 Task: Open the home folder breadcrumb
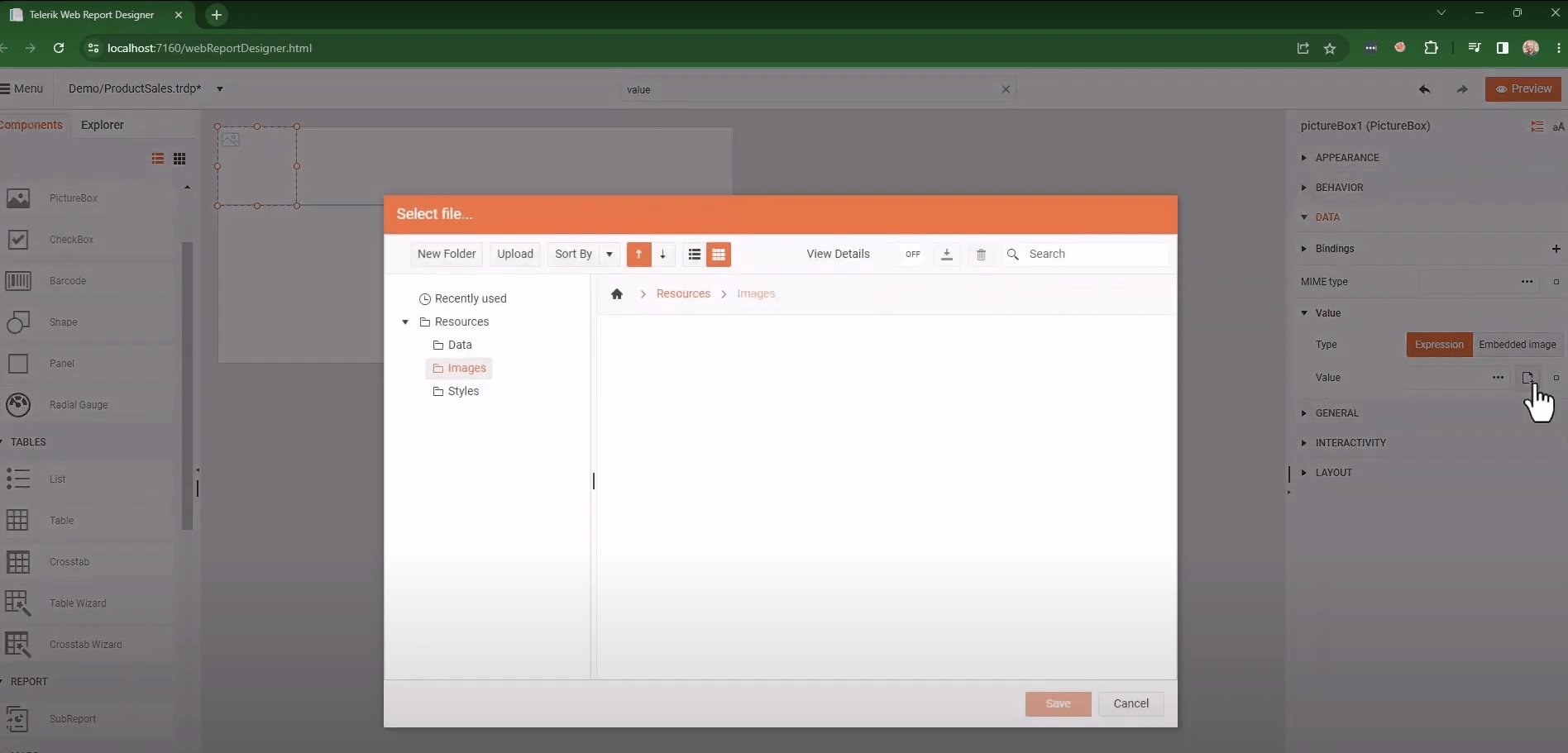(617, 293)
